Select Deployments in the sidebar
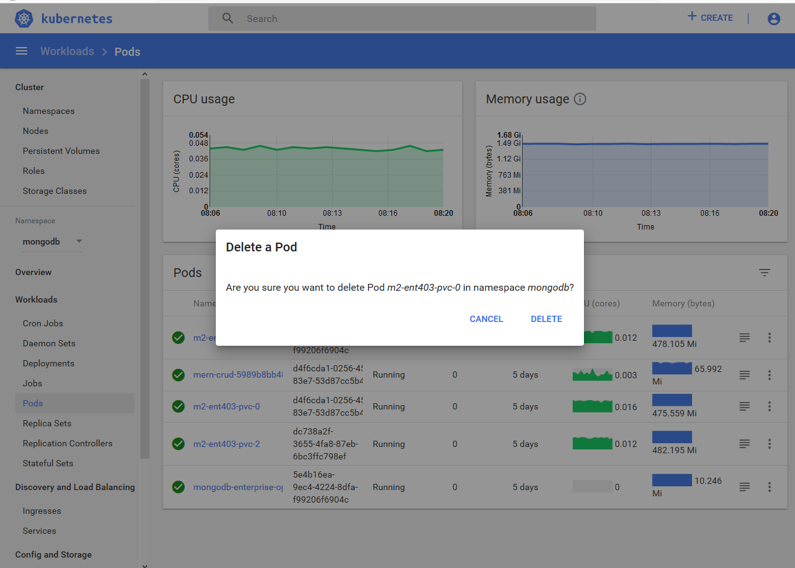This screenshot has height=568, width=795. click(48, 363)
